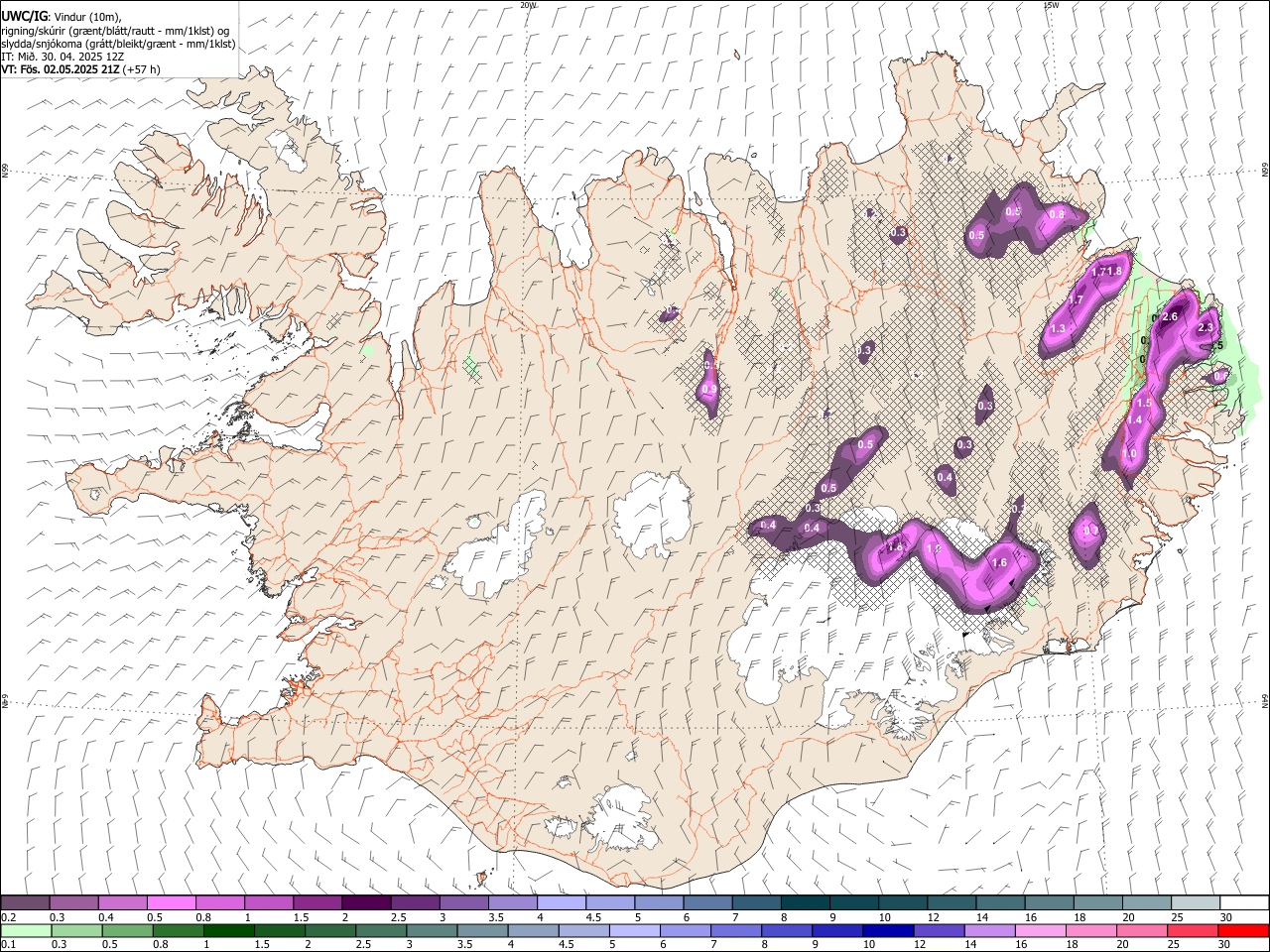
Task: Click the 'rigning/skúrir' legend description line
Action: 115,31
